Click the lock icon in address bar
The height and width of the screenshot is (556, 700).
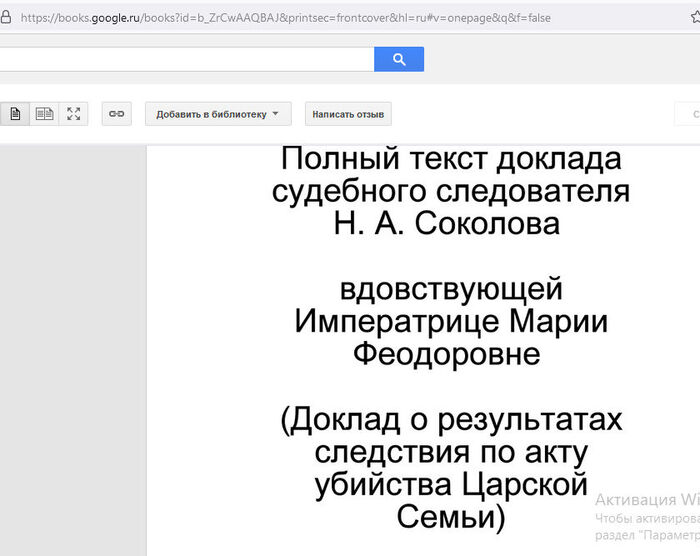(5, 17)
